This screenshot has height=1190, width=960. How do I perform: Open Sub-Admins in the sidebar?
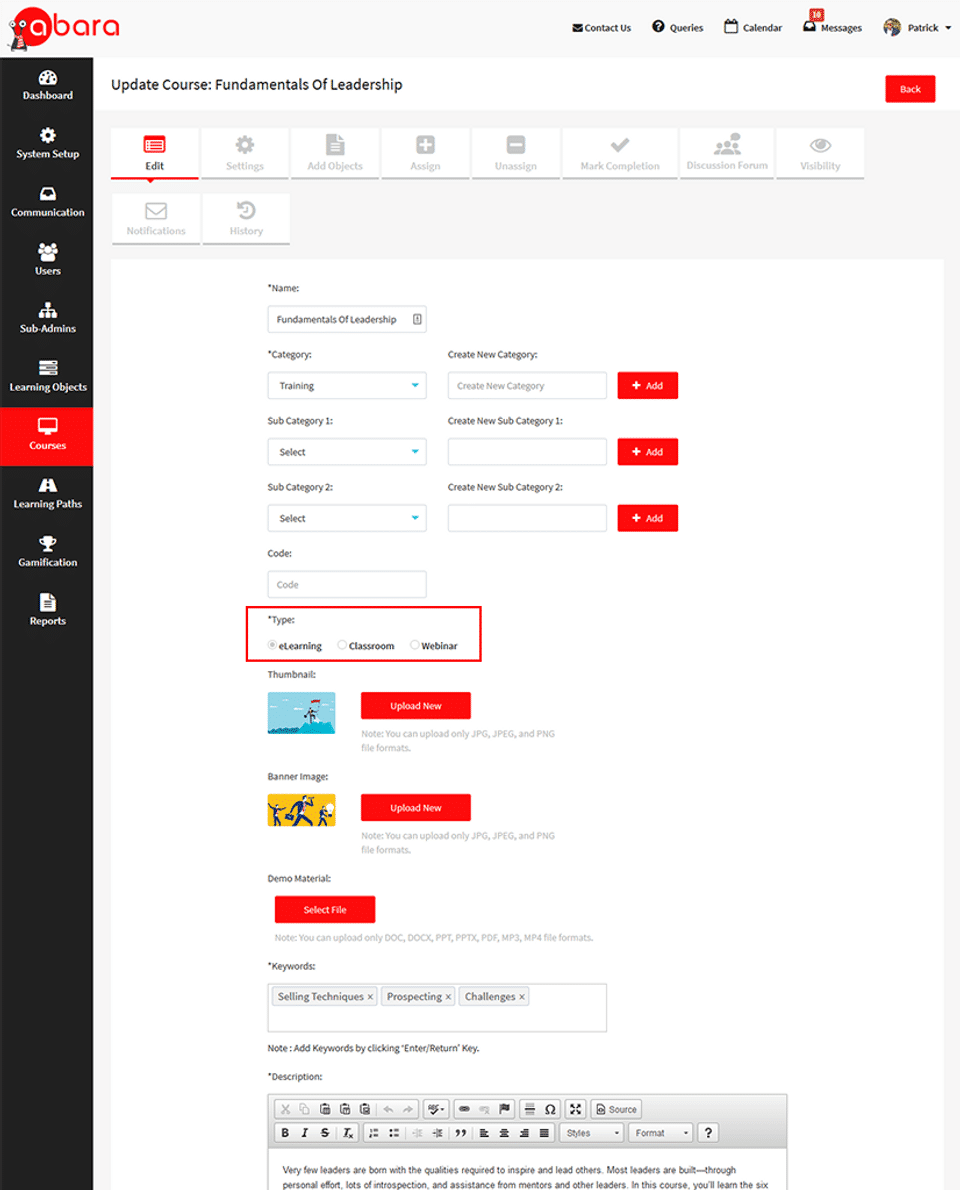tap(47, 319)
